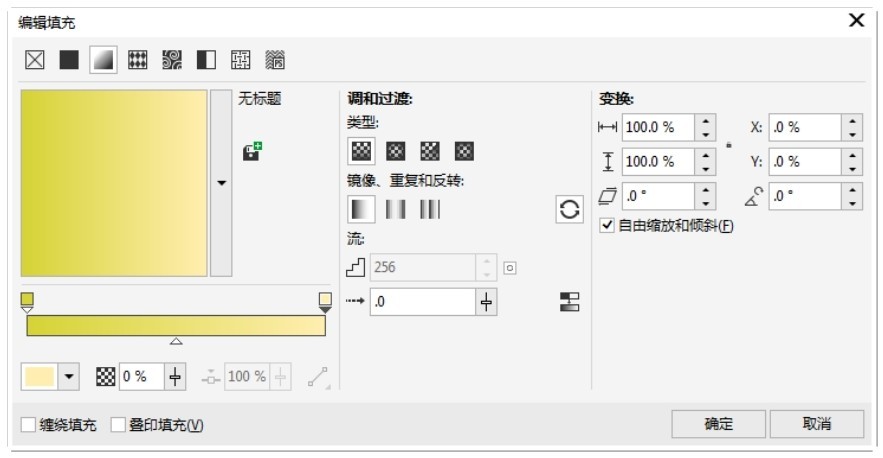Viewport: 883px width, 458px height.
Task: Enable 自由缩放和倾斜 checkbox
Action: [606, 226]
